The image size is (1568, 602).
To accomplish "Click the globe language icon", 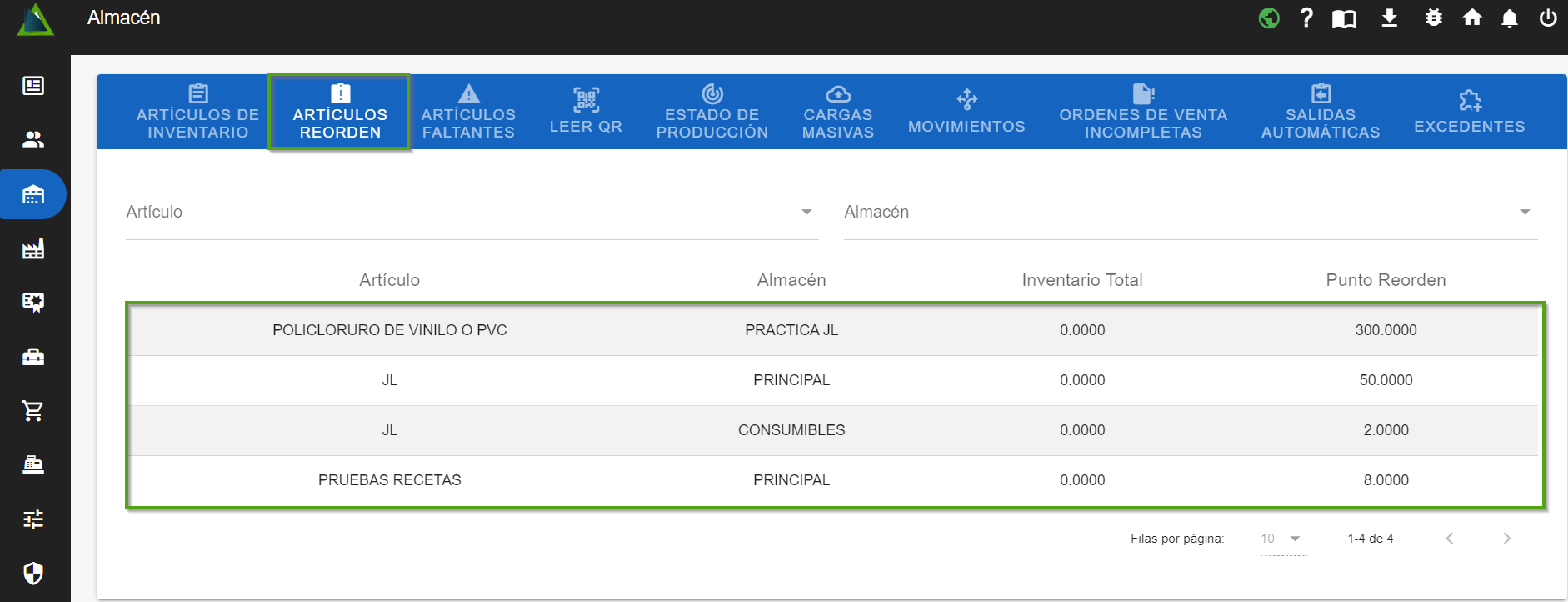I will click(1269, 18).
